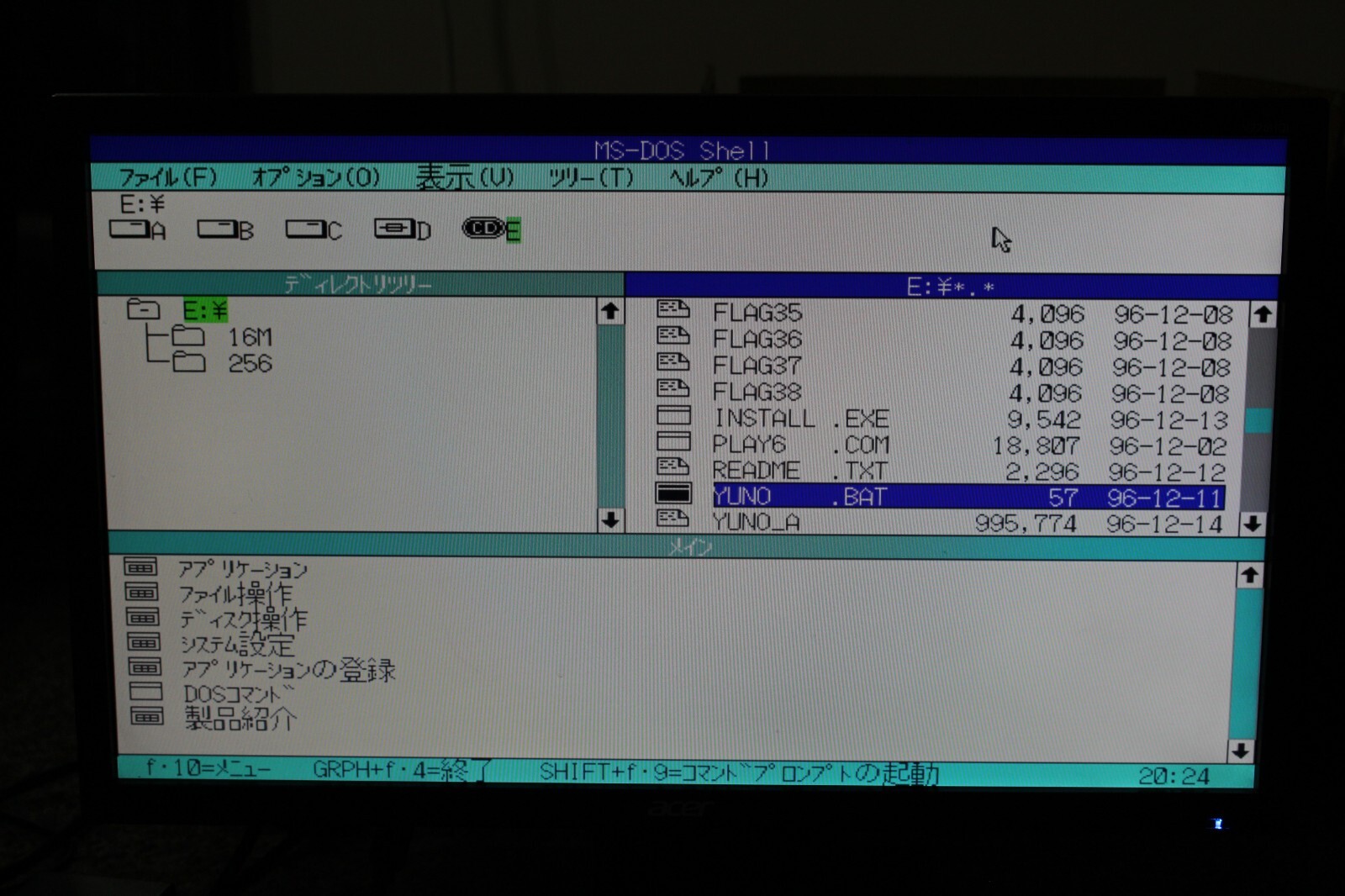Click the DOSコマンド program icon
Screen dimensions: 1345x896
coord(145,692)
